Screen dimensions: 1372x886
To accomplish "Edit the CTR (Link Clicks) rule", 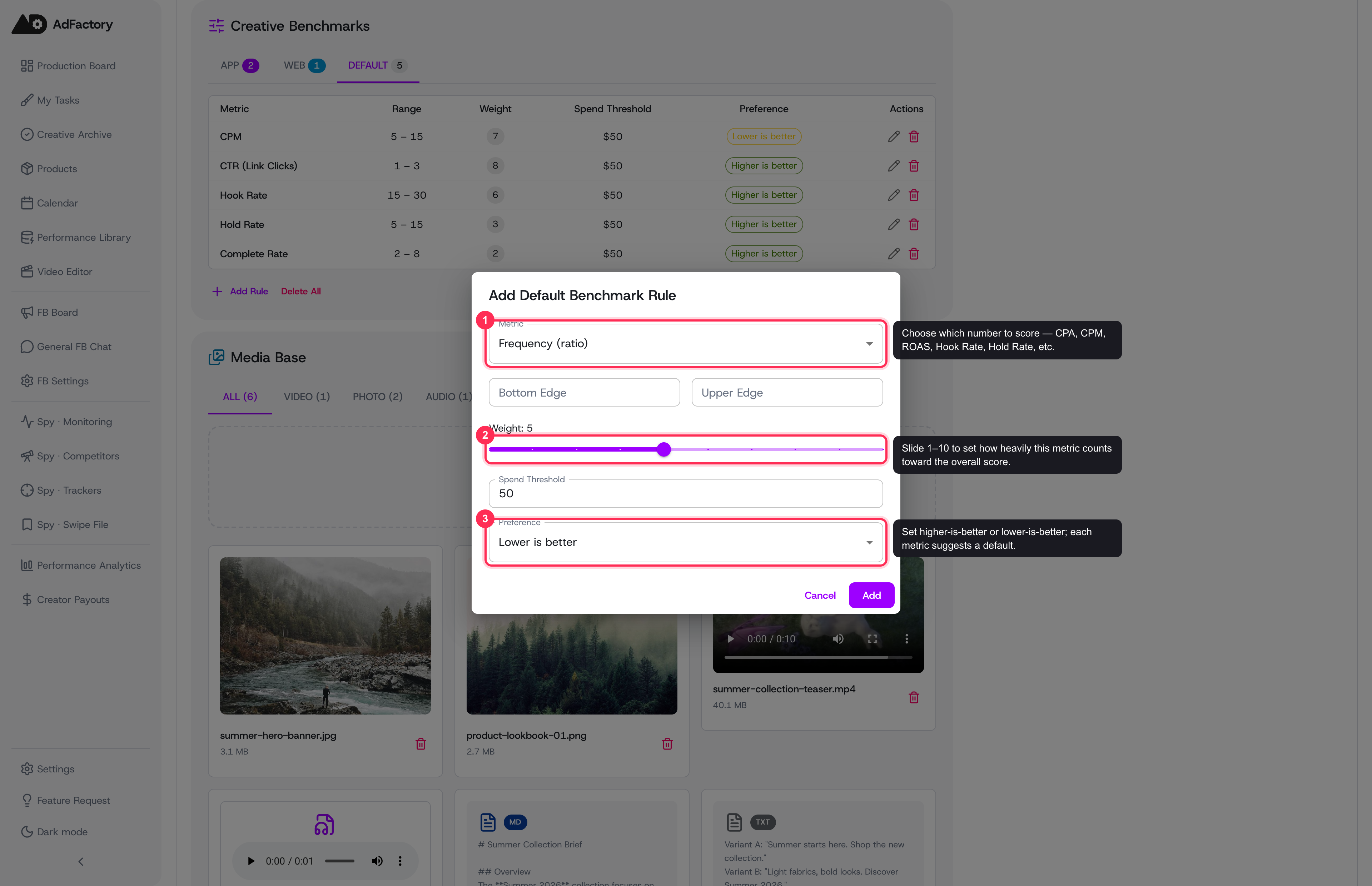I will 893,166.
